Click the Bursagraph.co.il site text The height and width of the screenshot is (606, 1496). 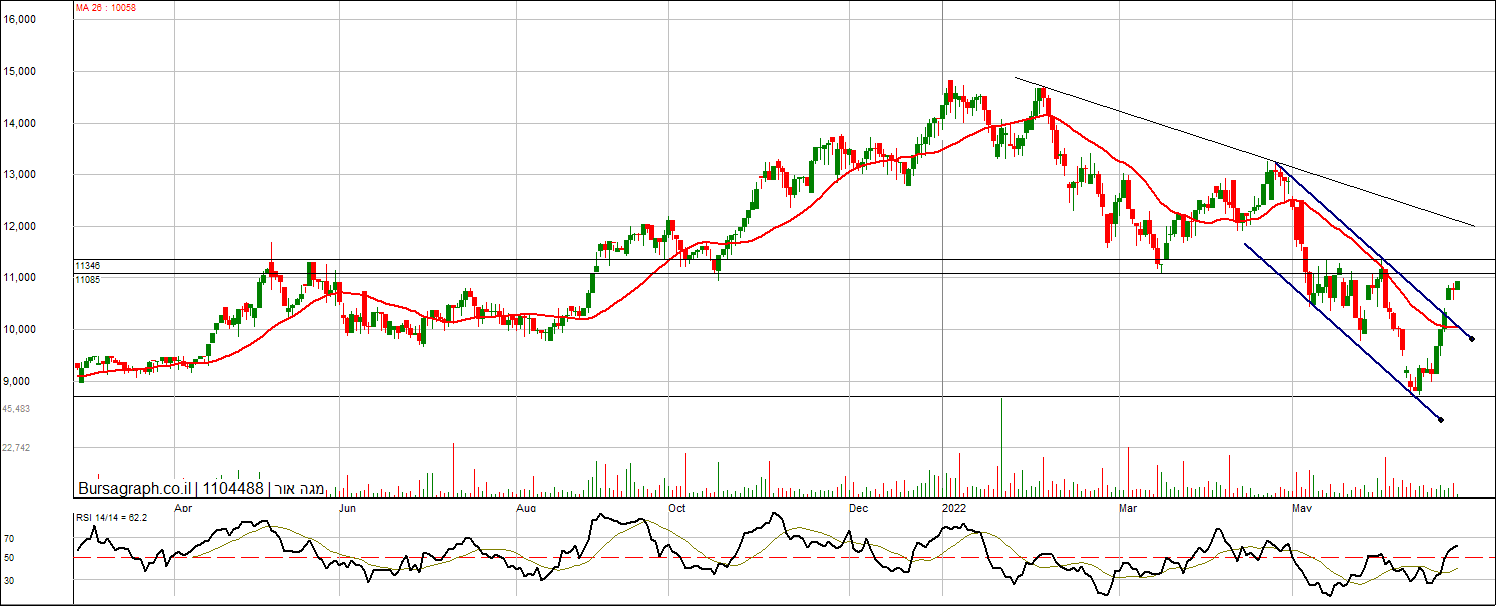135,489
